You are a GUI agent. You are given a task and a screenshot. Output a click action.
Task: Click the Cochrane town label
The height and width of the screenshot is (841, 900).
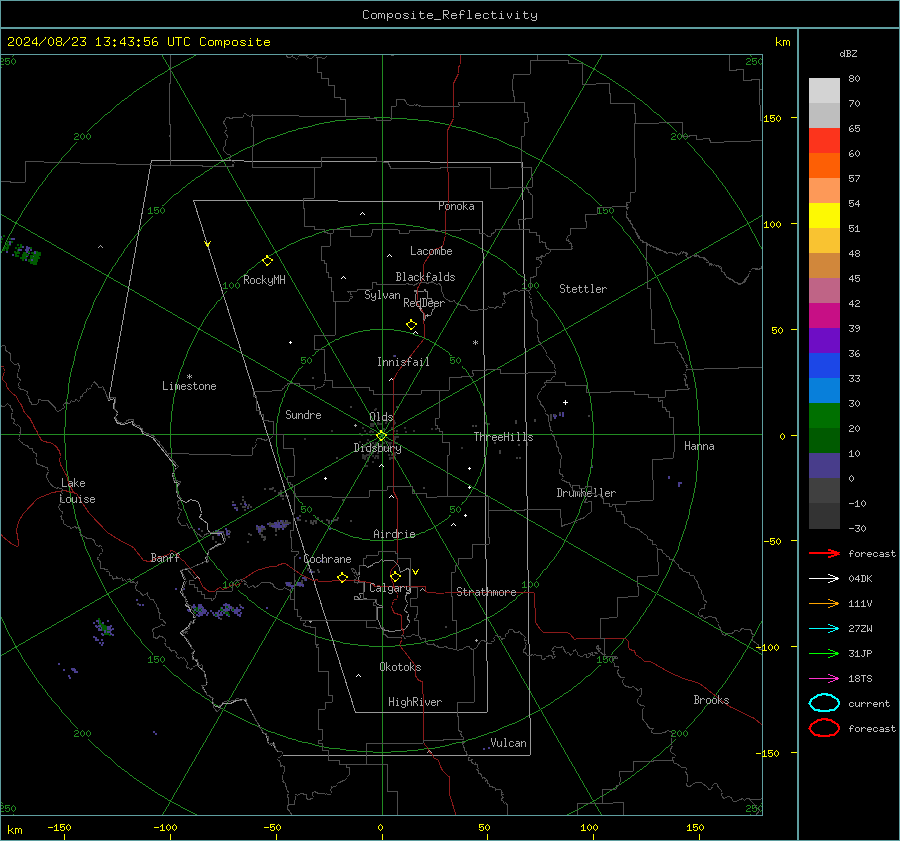coord(327,559)
